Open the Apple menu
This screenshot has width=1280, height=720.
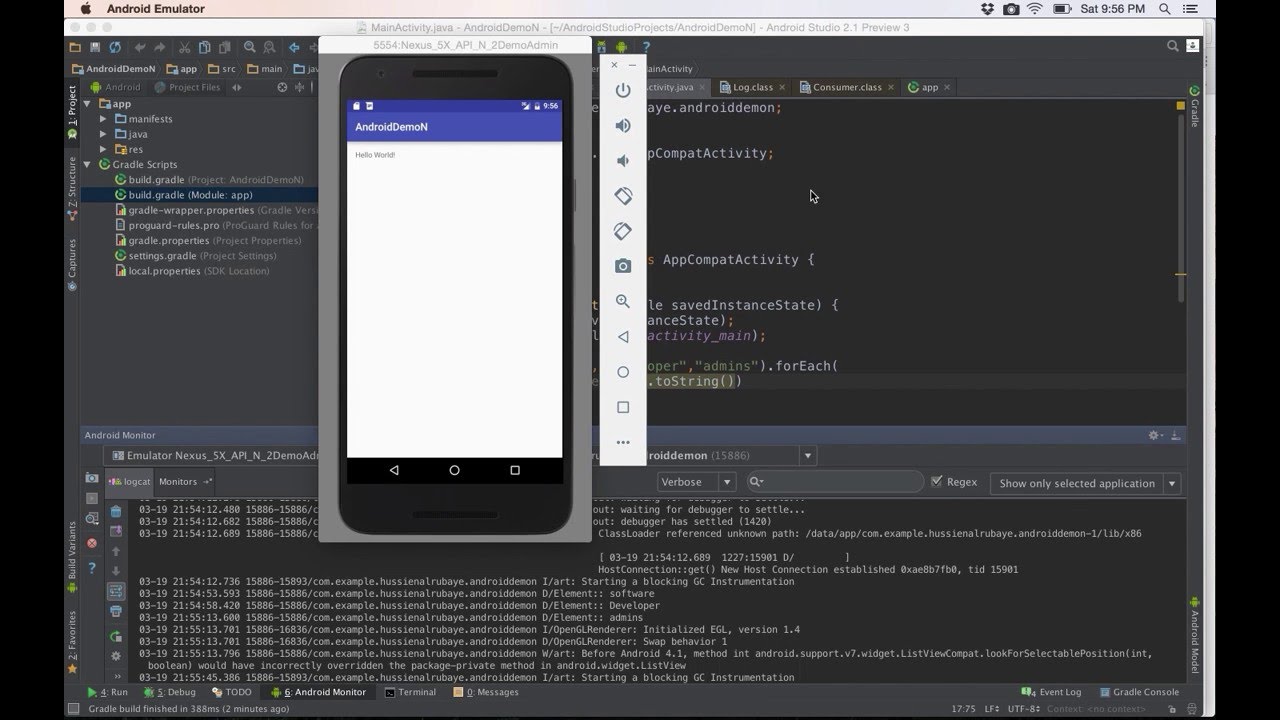coord(86,9)
